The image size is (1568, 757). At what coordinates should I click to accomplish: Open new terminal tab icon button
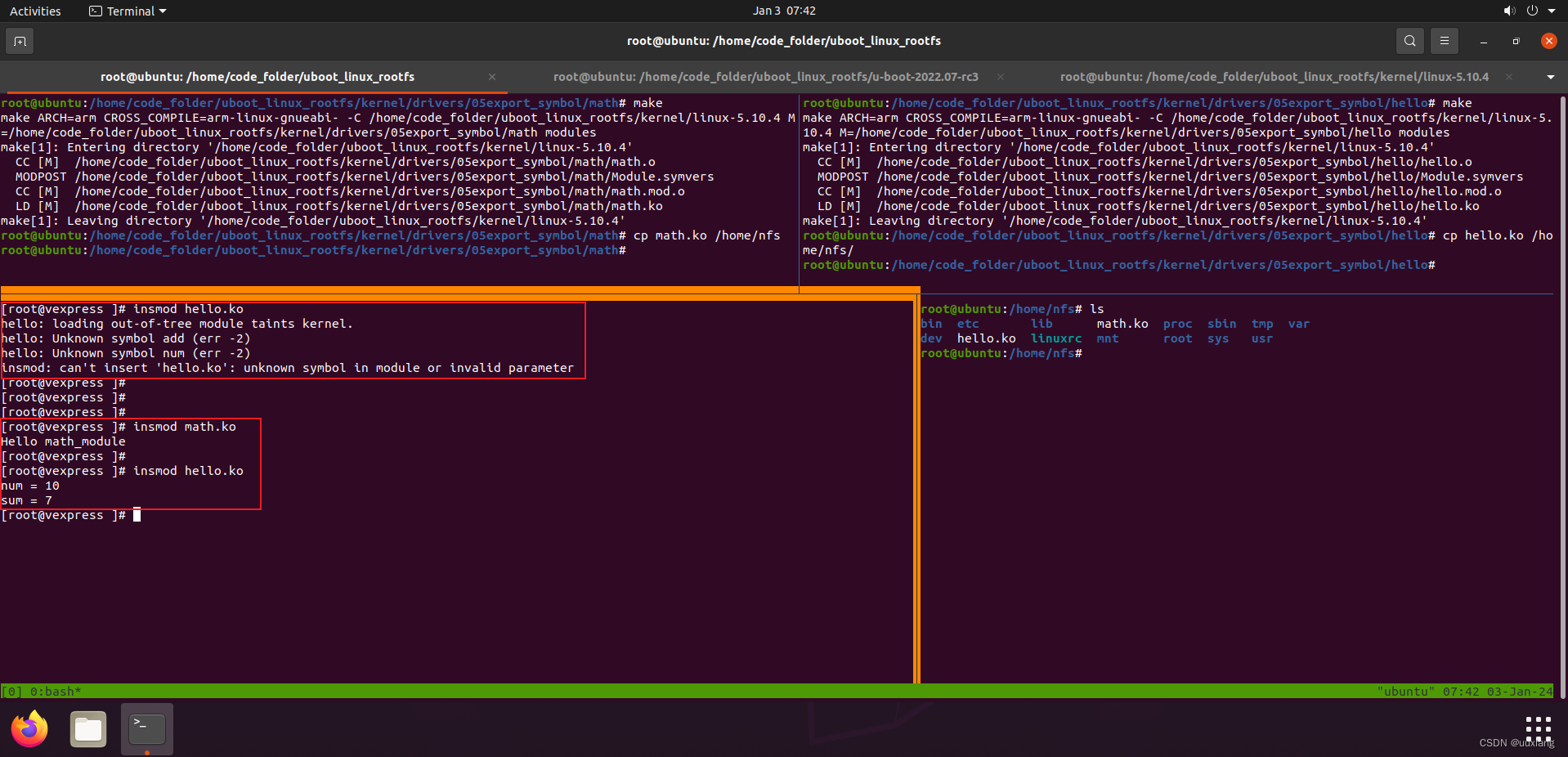(20, 41)
